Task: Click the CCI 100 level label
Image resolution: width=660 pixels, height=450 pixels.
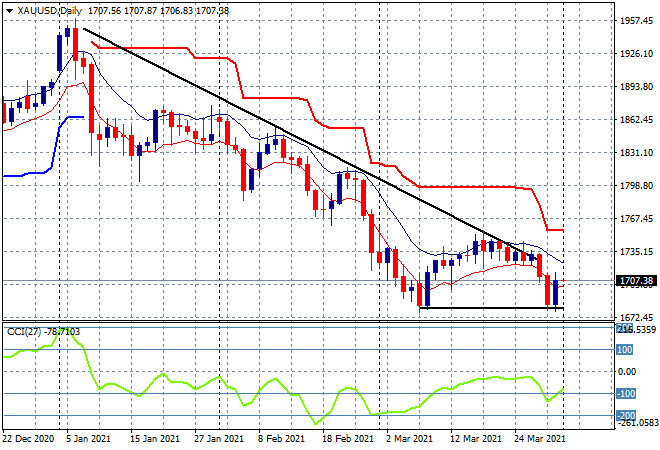Action: [624, 349]
